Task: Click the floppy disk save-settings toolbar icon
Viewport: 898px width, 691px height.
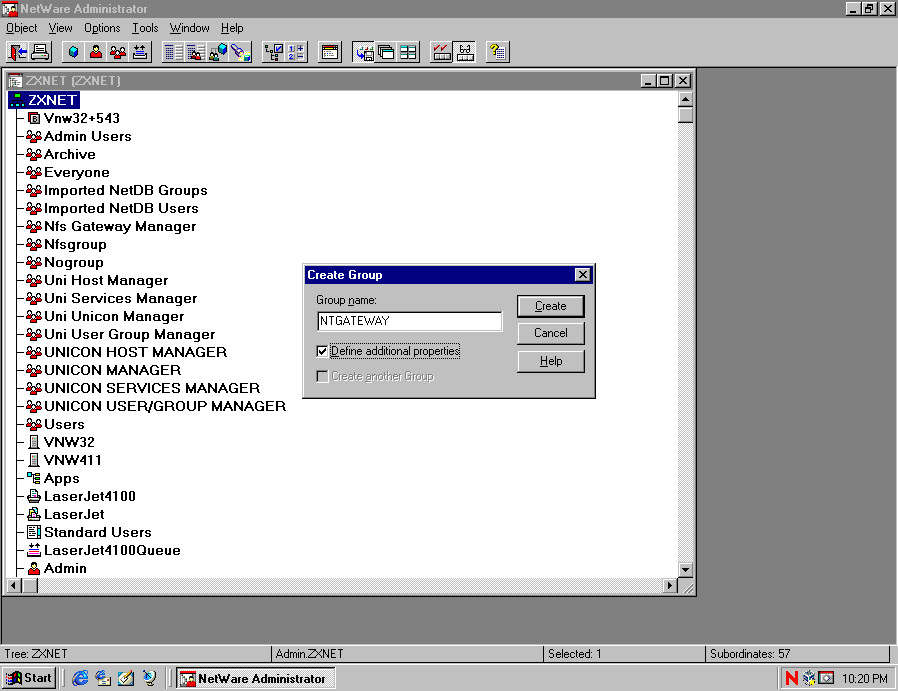Action: coord(364,52)
